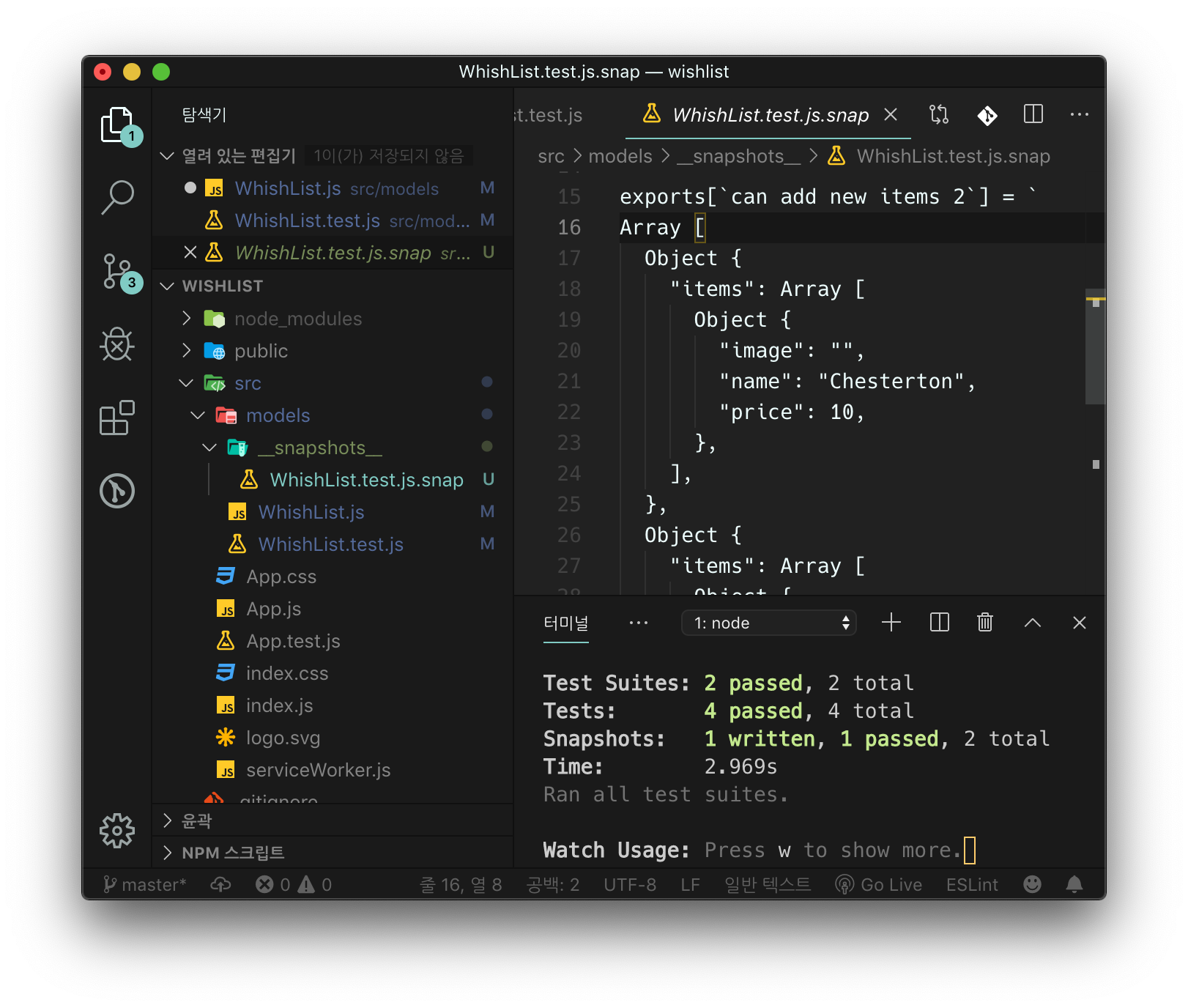This screenshot has width=1188, height=1008.
Task: Create a new terminal with plus icon
Action: point(891,623)
